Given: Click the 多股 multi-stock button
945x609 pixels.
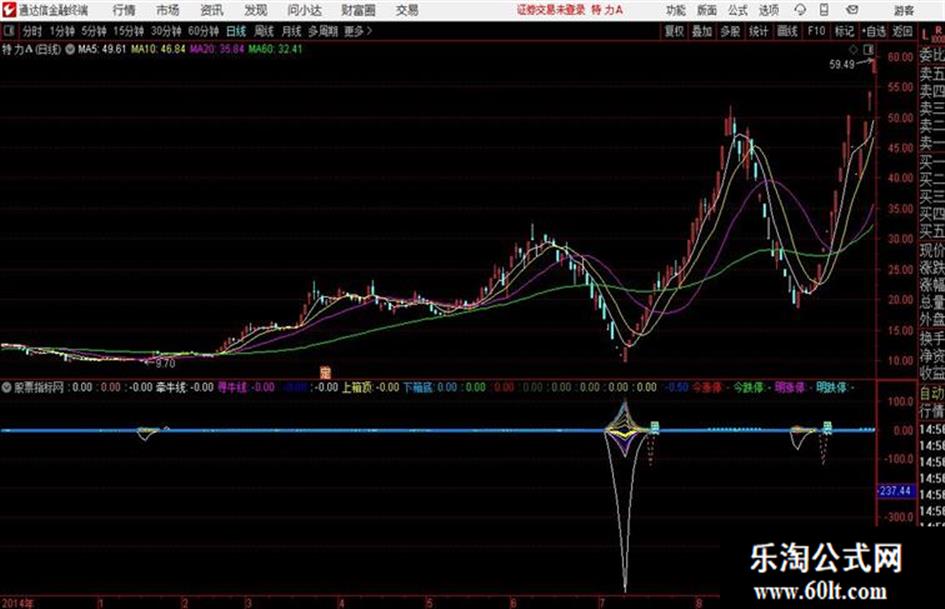Looking at the screenshot, I should 730,31.
